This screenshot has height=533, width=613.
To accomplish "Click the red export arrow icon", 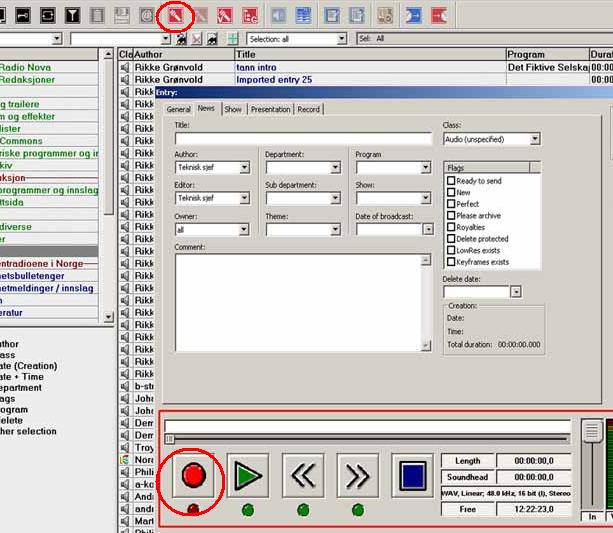I will click(x=439, y=16).
